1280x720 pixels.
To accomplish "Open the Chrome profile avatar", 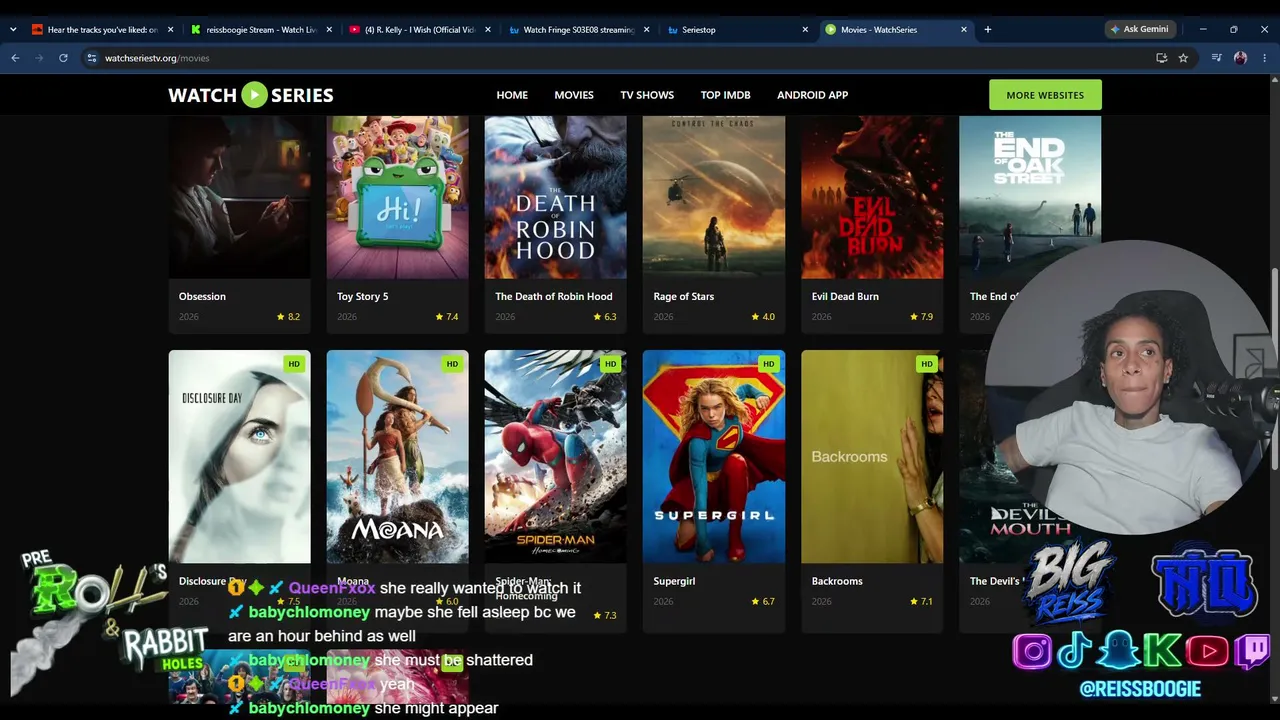I will [1240, 58].
